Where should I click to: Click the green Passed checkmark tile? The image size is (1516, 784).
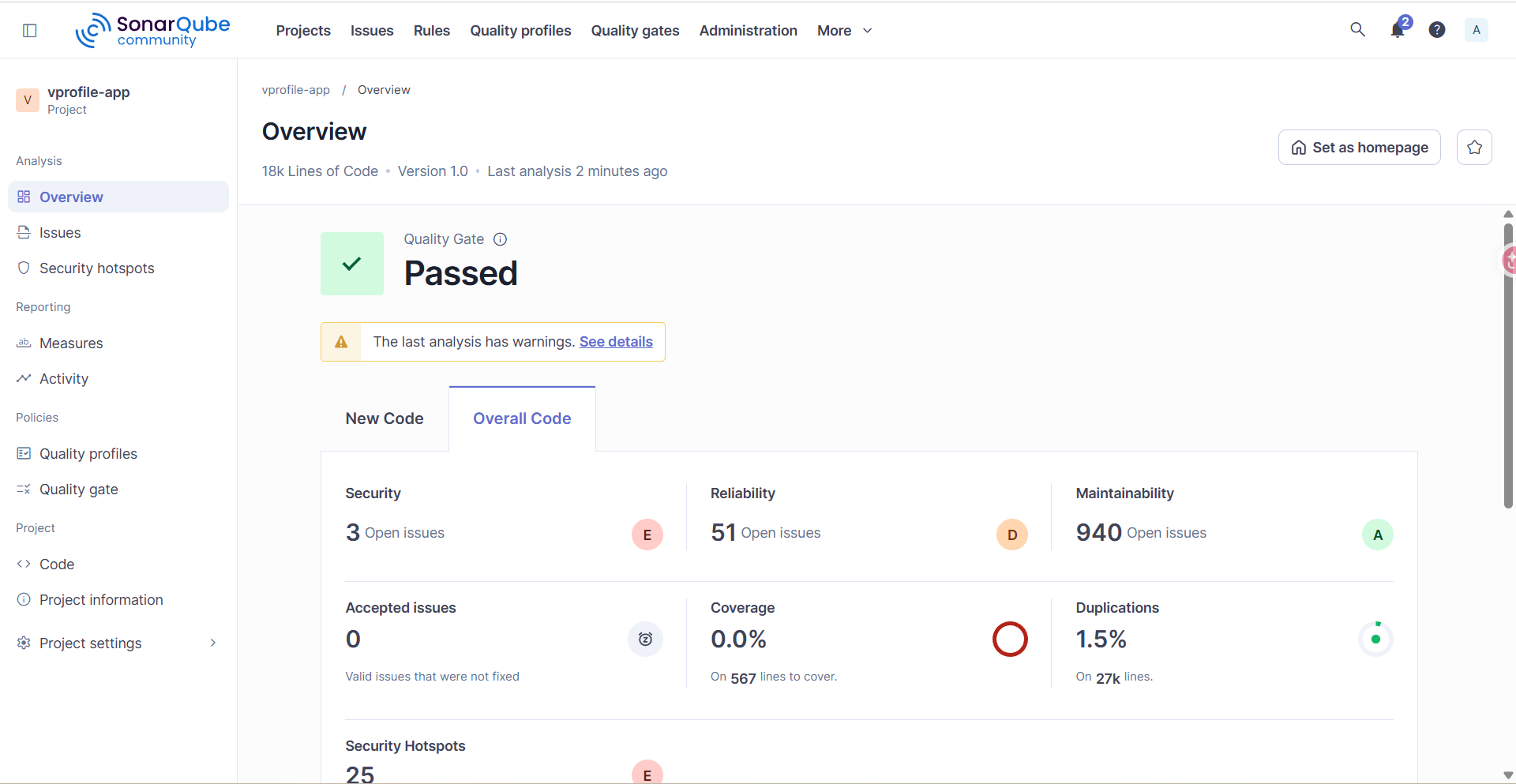352,264
